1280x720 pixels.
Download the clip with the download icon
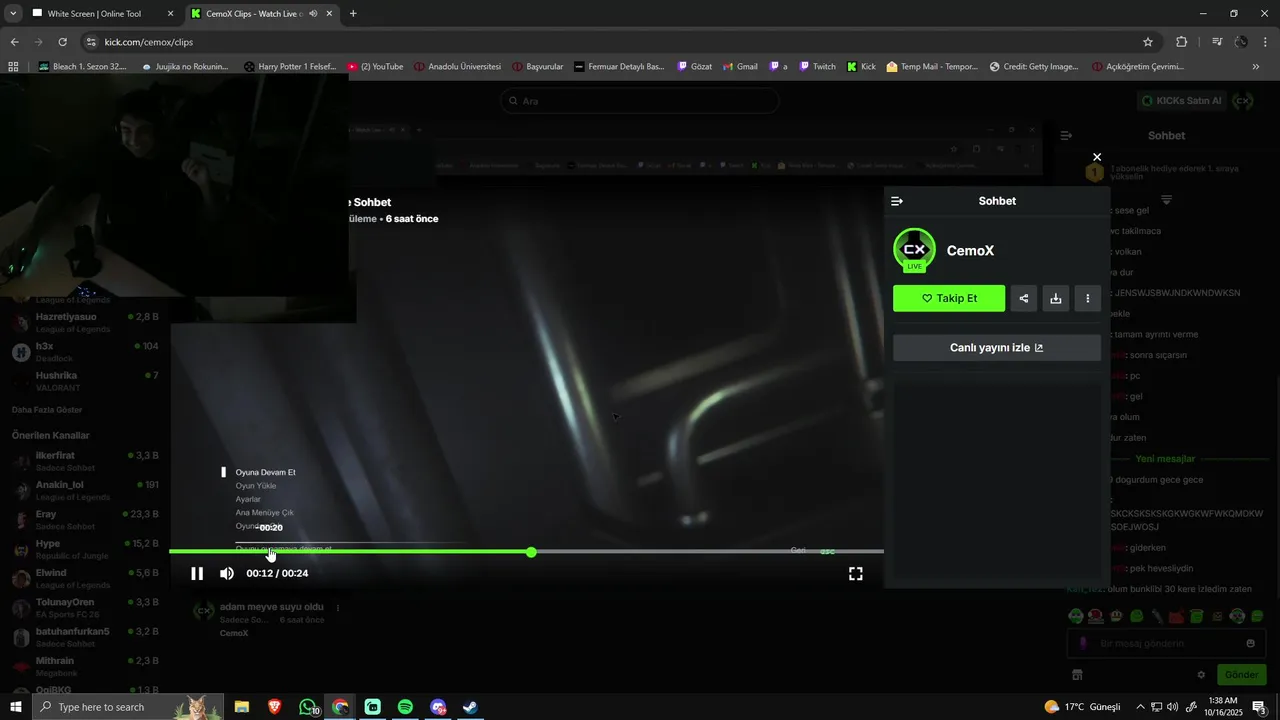click(x=1055, y=298)
